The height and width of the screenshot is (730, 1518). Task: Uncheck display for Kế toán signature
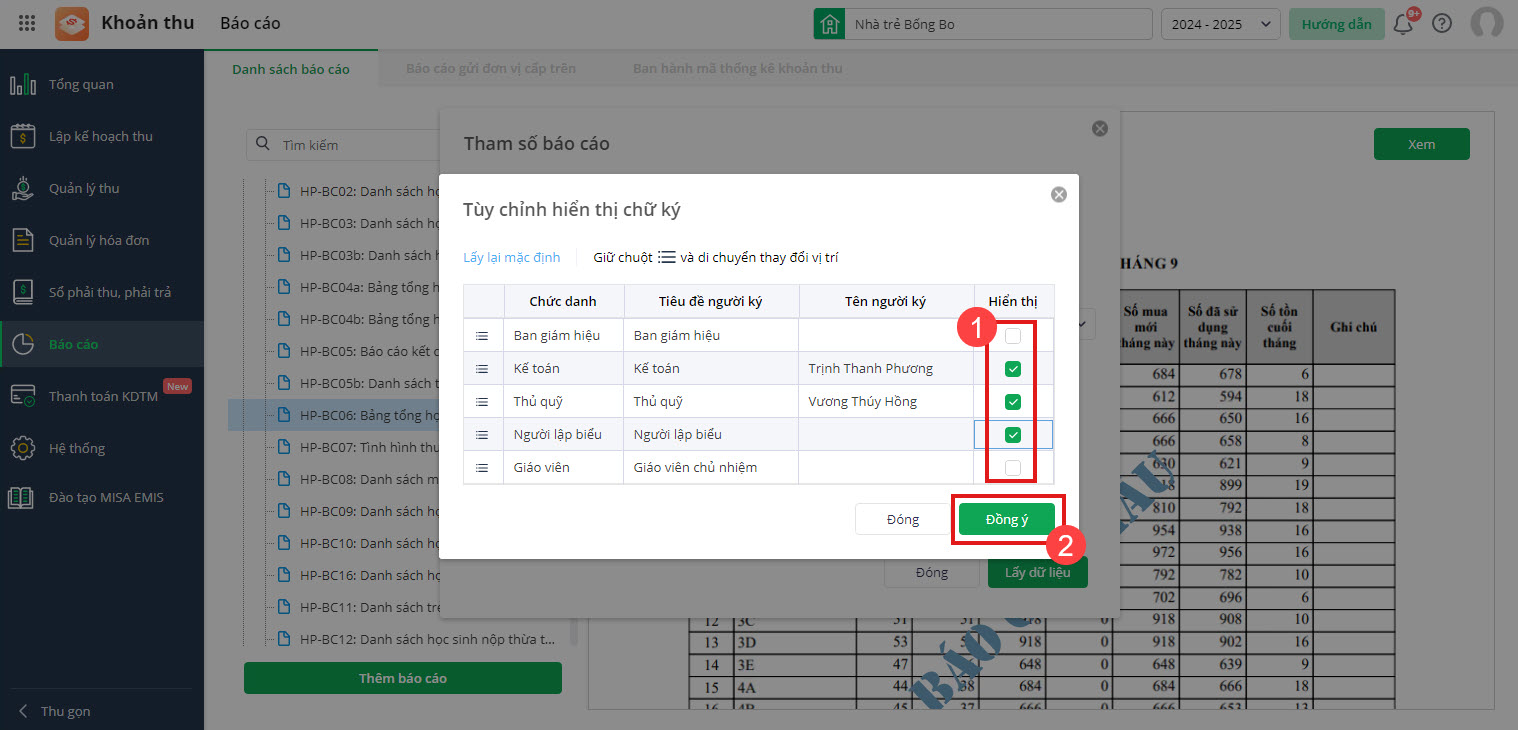coord(1013,369)
